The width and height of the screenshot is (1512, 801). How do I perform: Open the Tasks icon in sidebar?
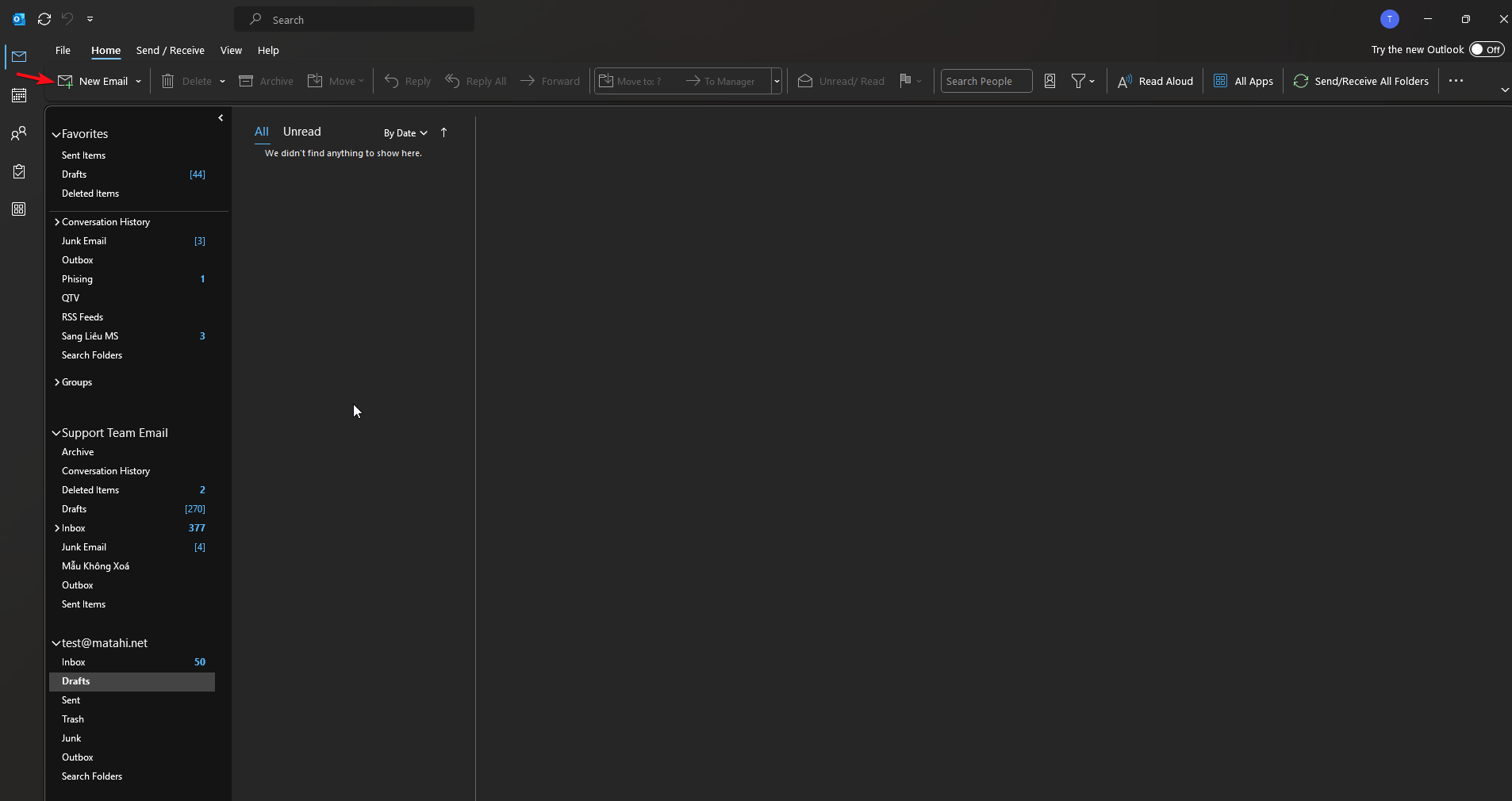click(x=19, y=172)
